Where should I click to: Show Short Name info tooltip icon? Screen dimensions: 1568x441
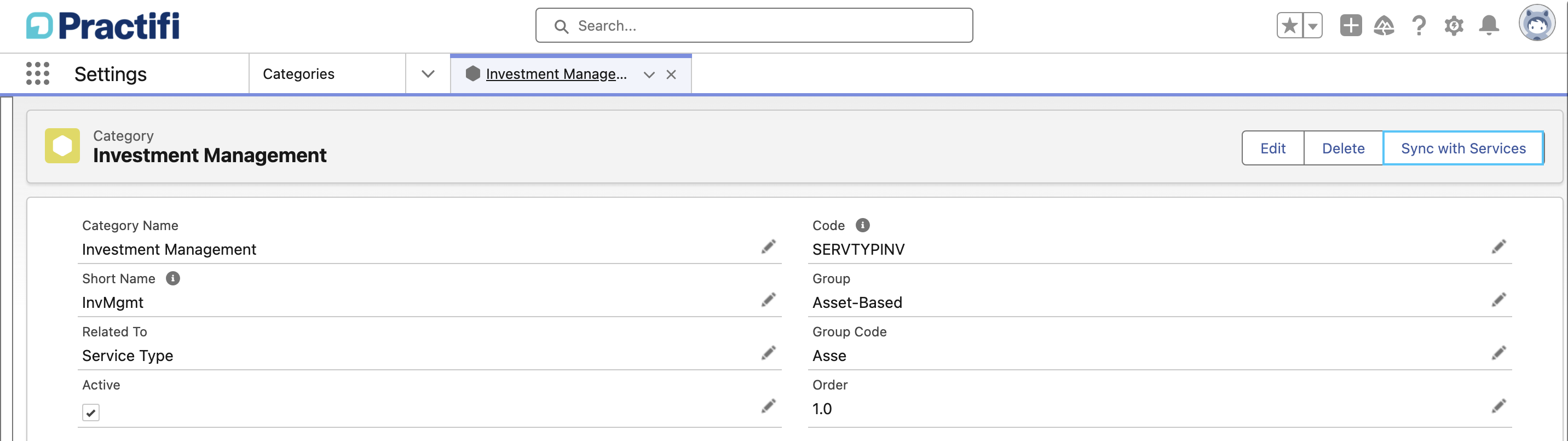[x=173, y=278]
